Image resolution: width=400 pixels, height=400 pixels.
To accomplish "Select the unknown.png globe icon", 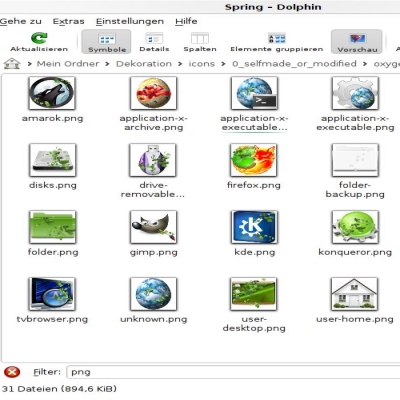I will [x=153, y=294].
